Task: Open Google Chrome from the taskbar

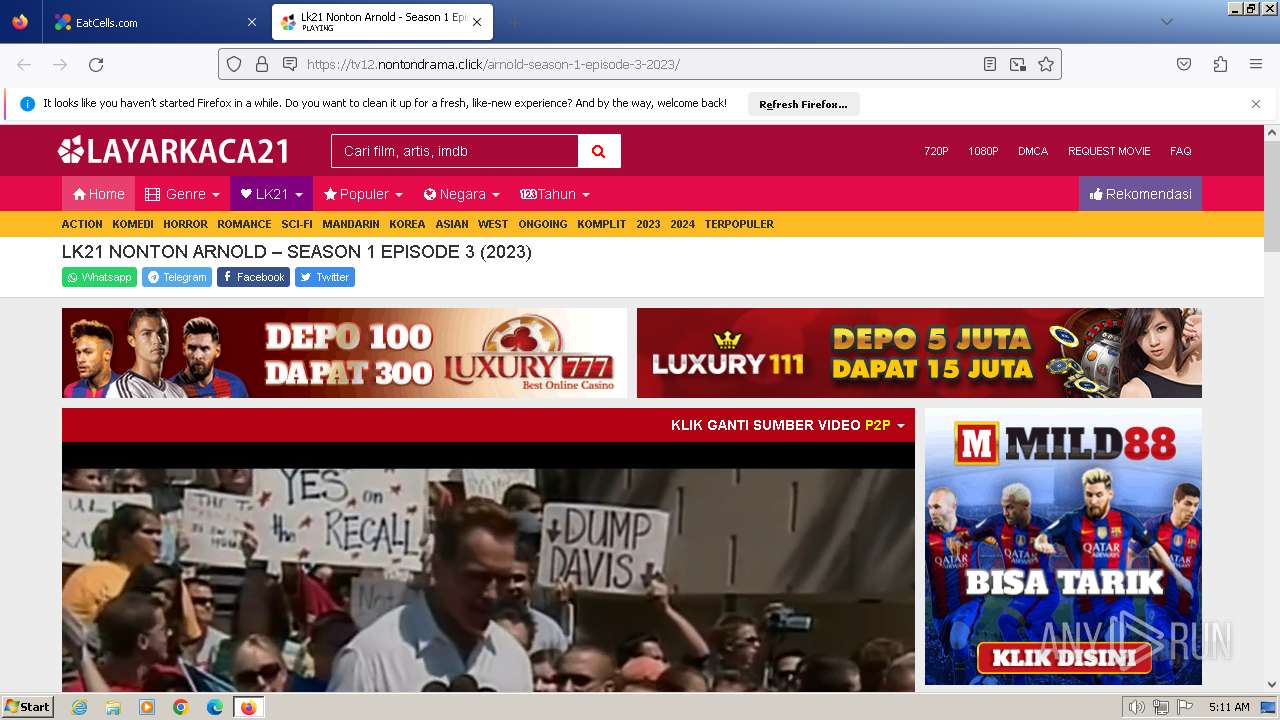Action: coord(181,707)
